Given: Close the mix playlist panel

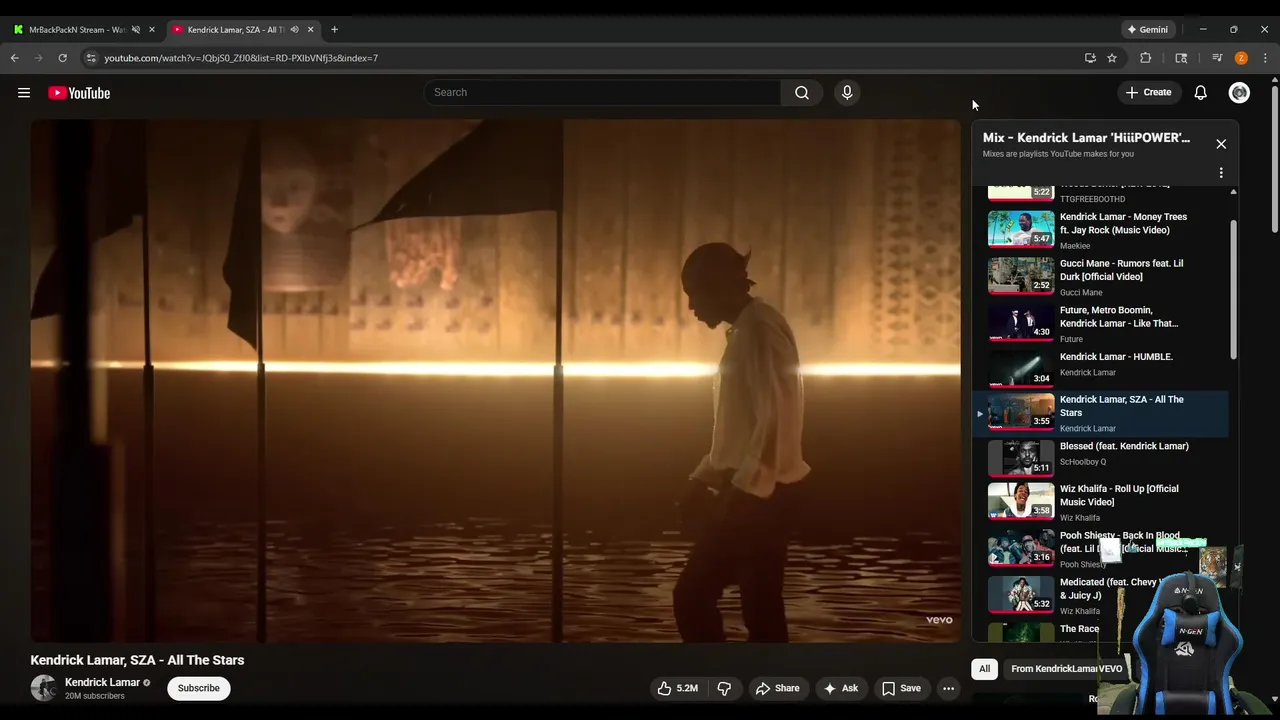Looking at the screenshot, I should coord(1221,144).
